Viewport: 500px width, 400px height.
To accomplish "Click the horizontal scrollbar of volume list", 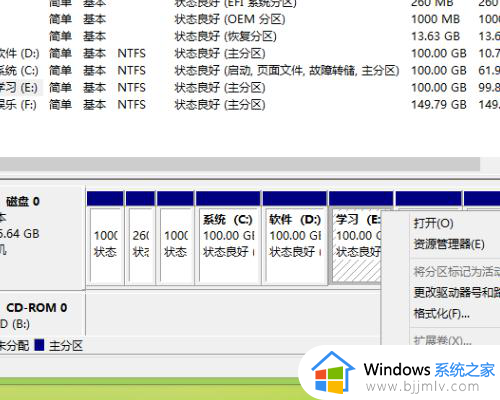I will click(x=240, y=164).
